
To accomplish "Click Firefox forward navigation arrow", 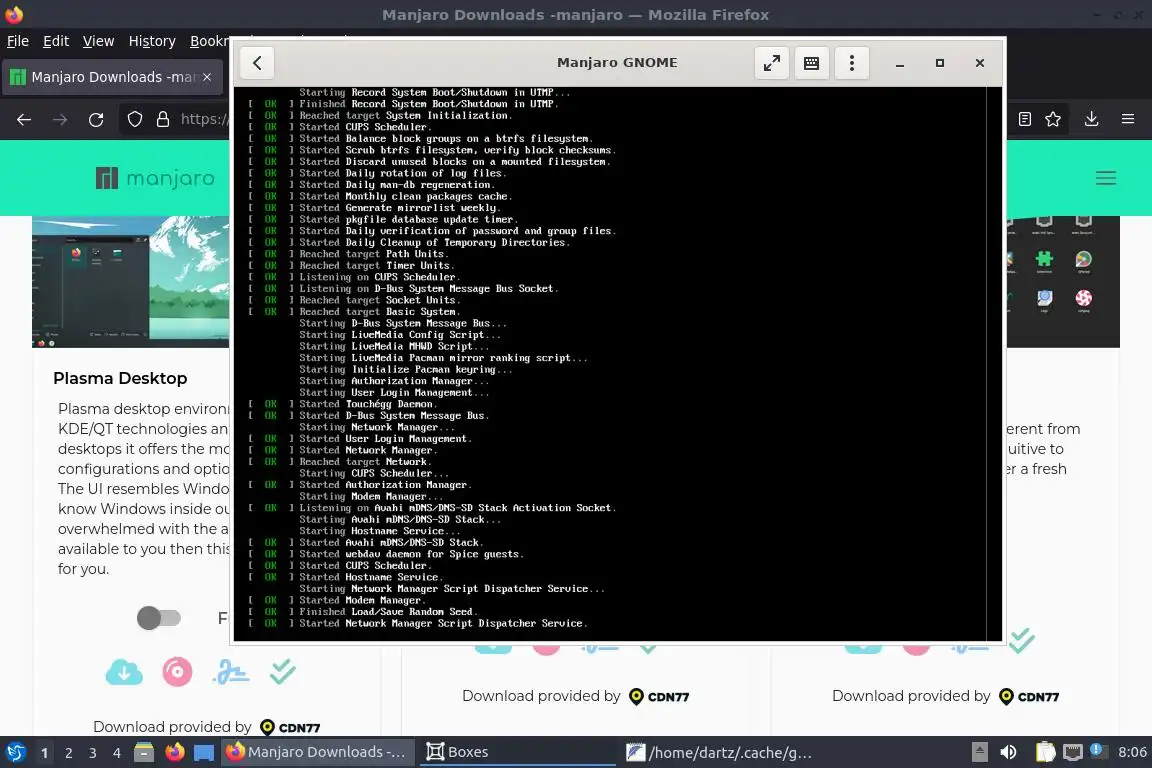I will 60,119.
